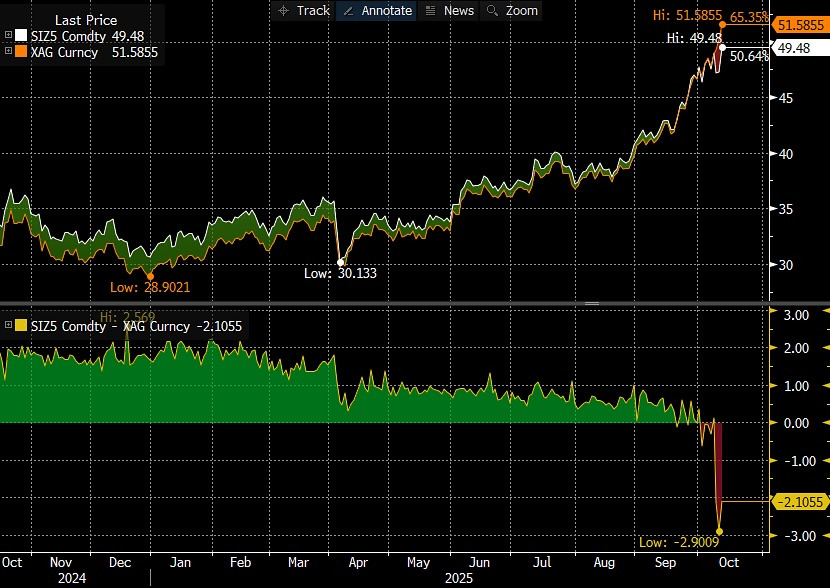Click the 0.00 spread axis value
The height and width of the screenshot is (588, 830).
click(x=796, y=423)
